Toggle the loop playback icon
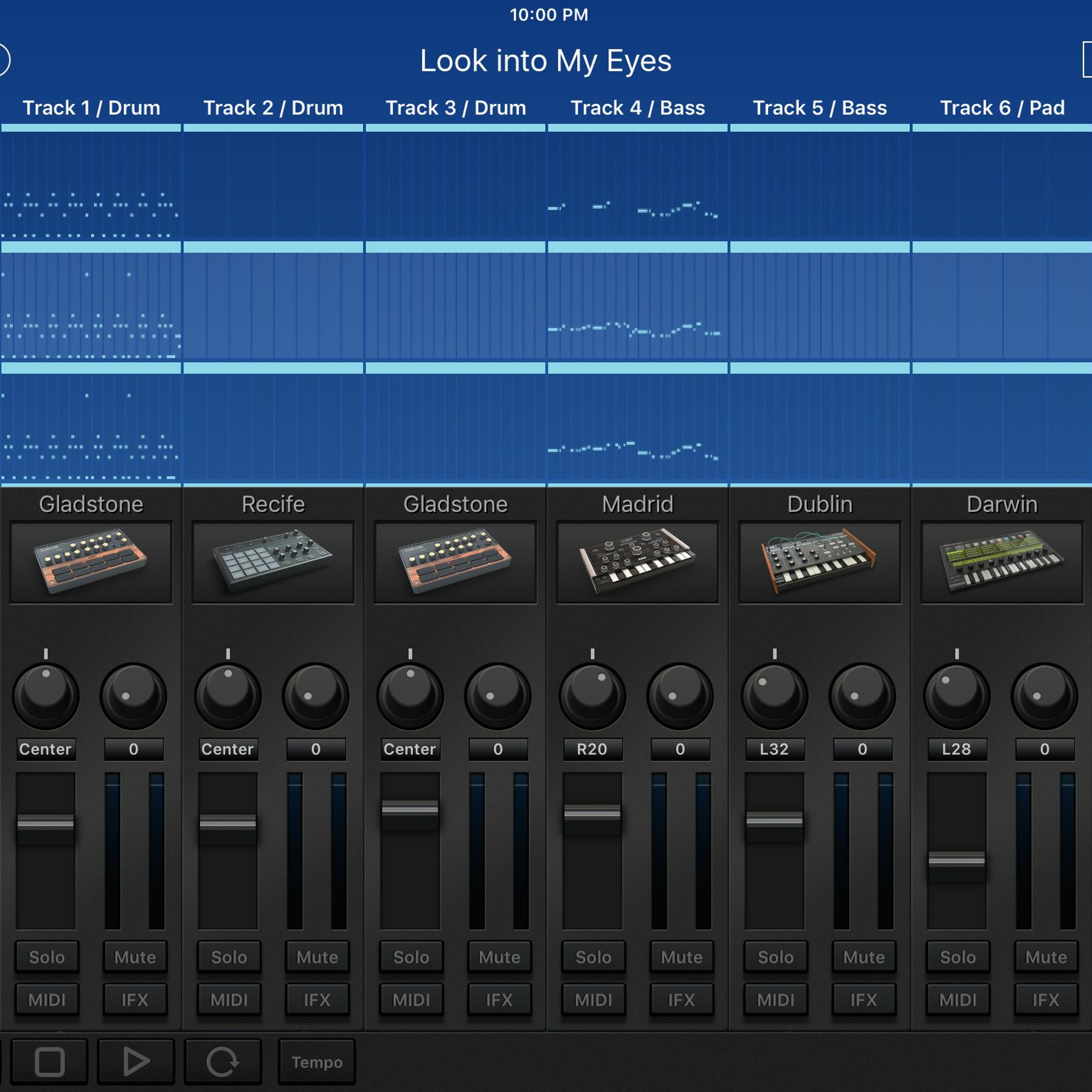This screenshot has height=1092, width=1092. coord(223,1062)
